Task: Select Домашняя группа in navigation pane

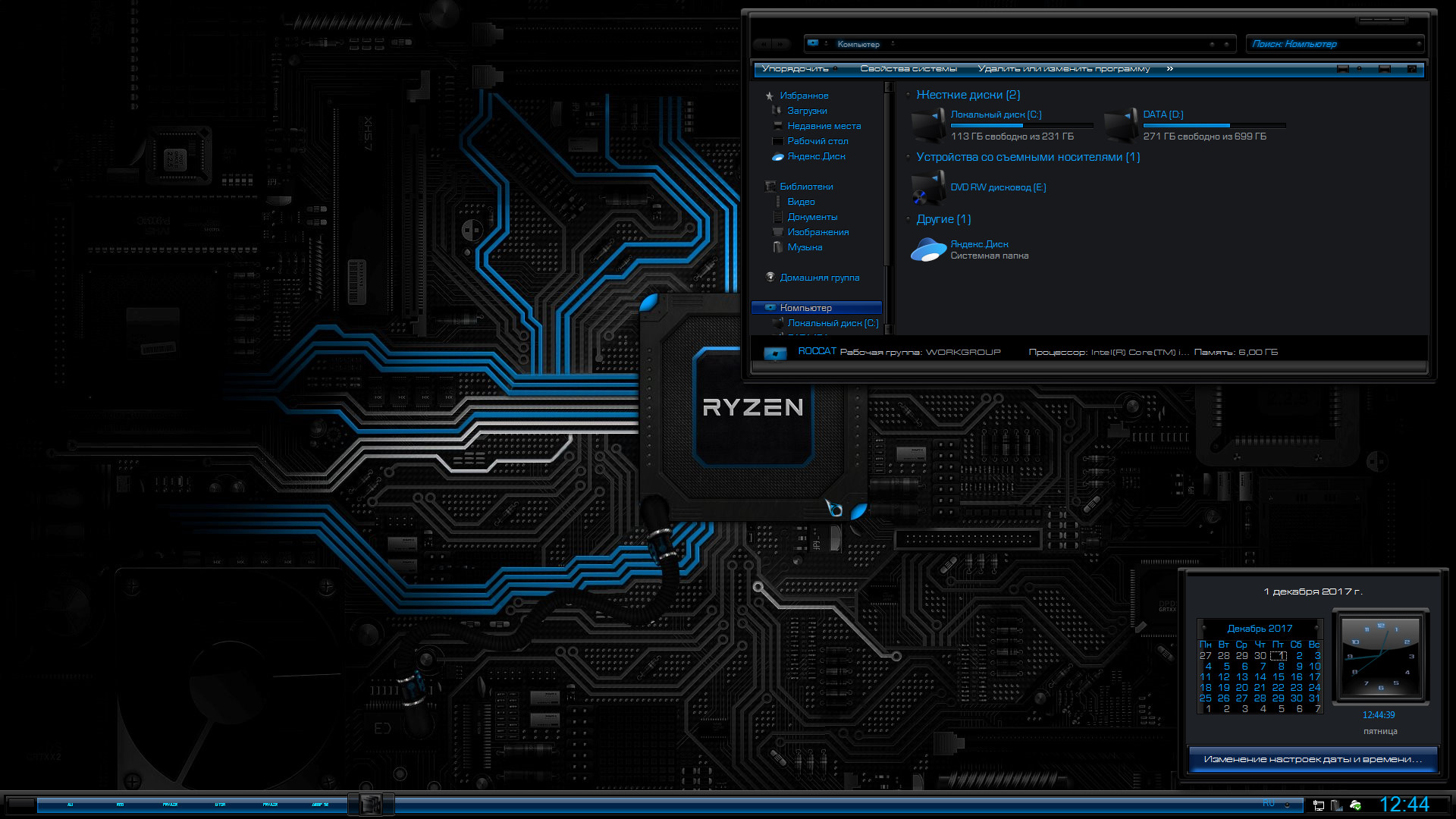Action: [819, 278]
